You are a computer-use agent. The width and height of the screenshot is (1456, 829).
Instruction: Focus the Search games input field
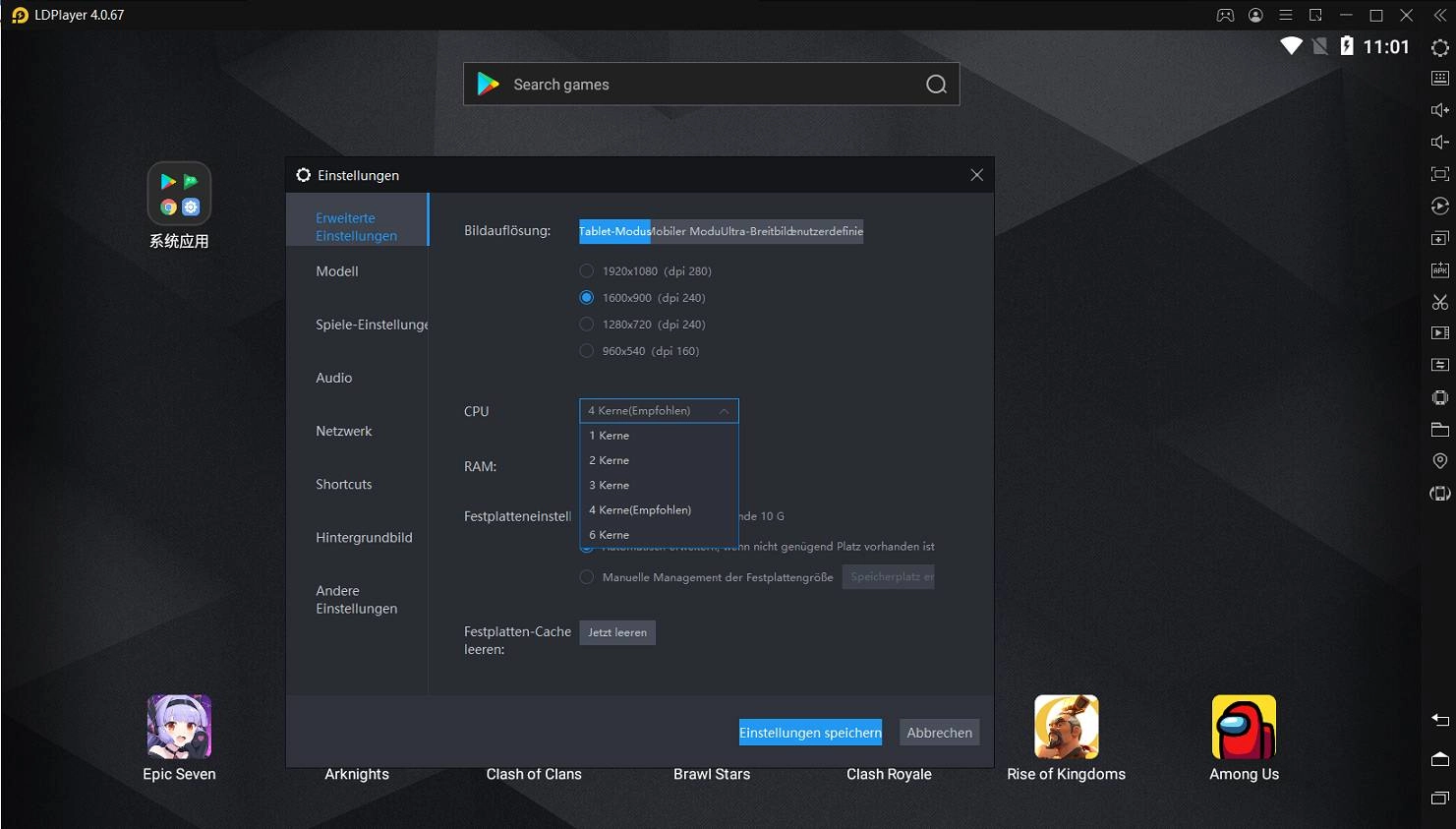coord(713,85)
